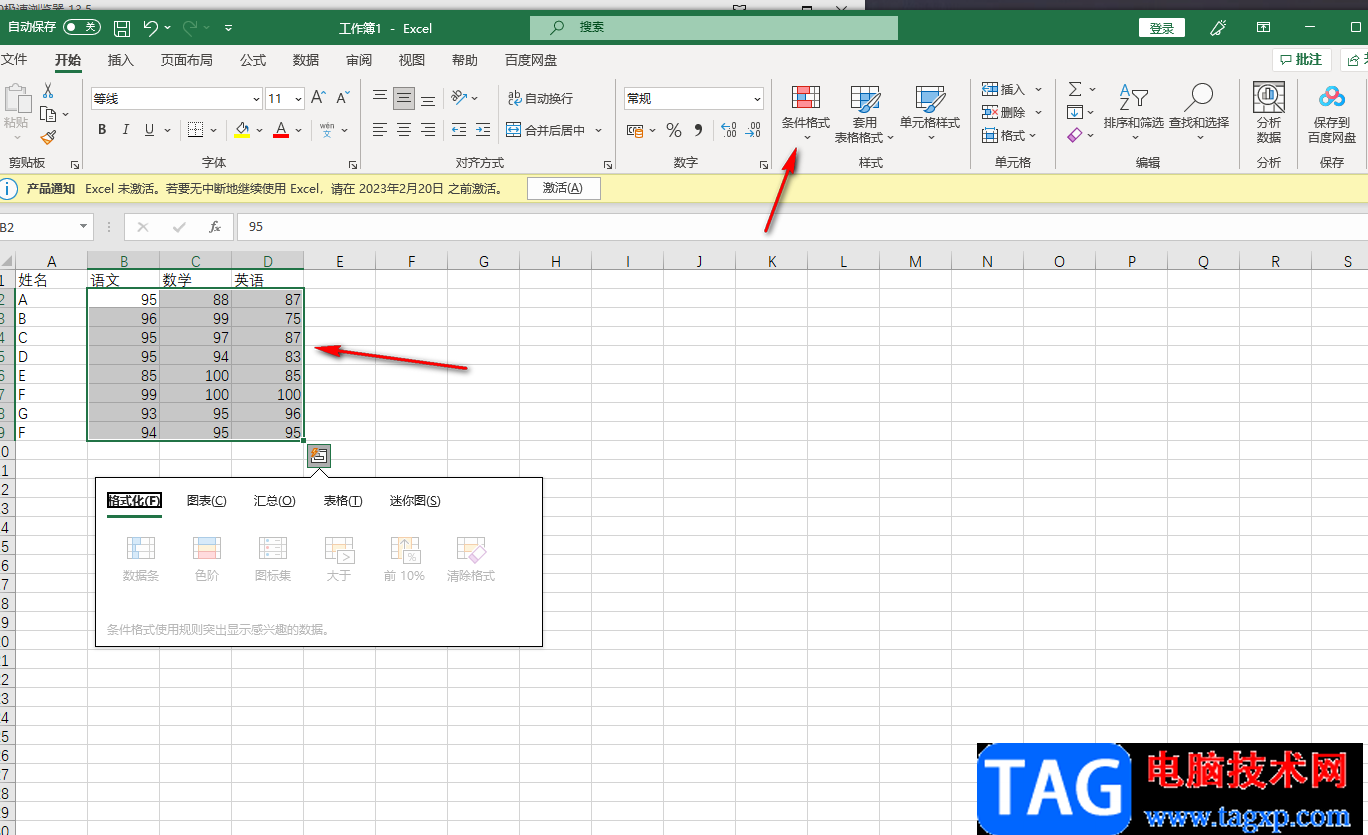The width and height of the screenshot is (1368, 835).
Task: Toggle Bold formatting
Action: coord(102,130)
